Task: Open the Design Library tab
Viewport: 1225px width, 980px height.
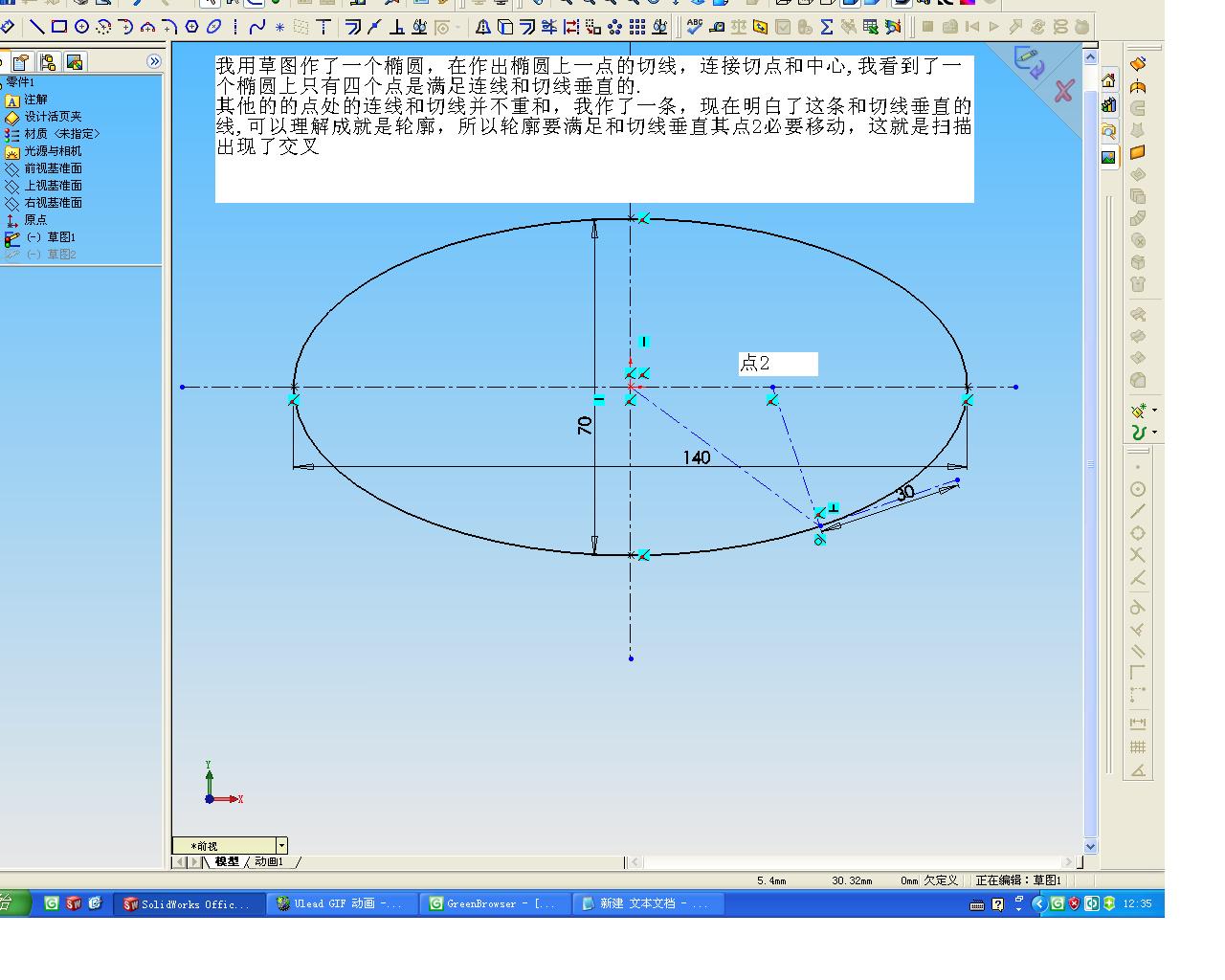Action: point(1108,104)
